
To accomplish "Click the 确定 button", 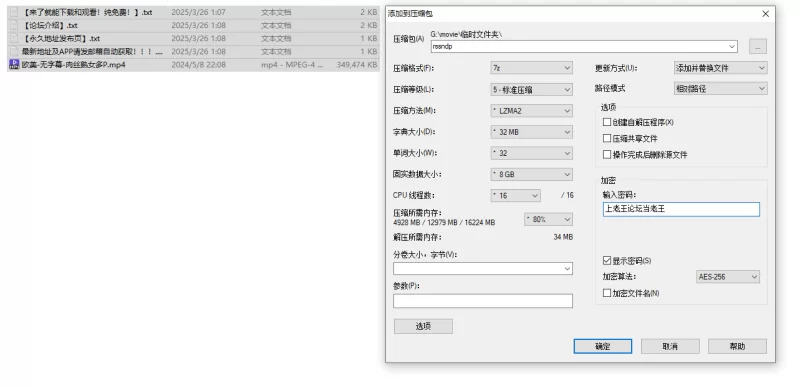I will [603, 346].
